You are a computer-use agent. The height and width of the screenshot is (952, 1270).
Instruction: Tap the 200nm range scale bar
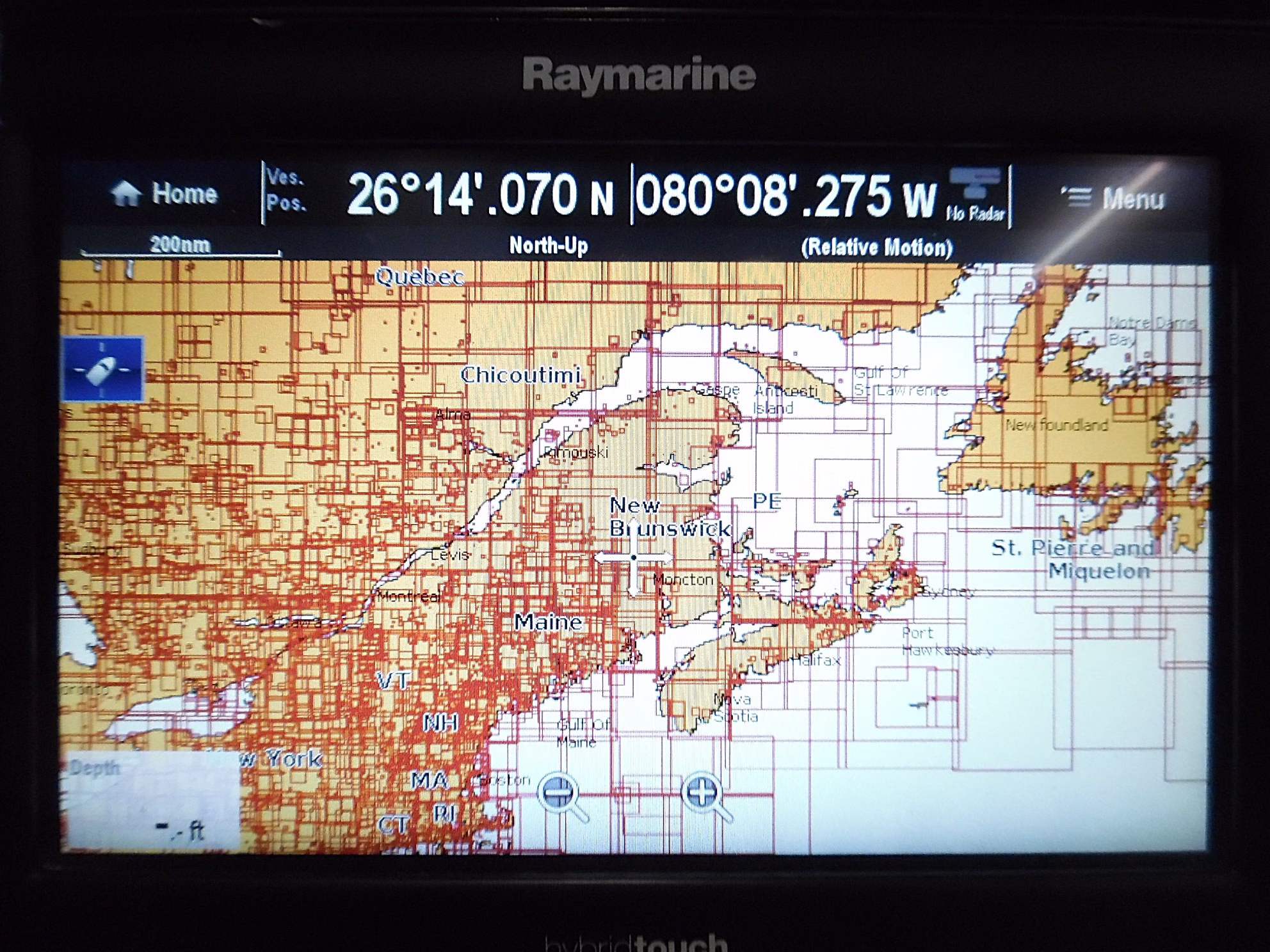(181, 246)
